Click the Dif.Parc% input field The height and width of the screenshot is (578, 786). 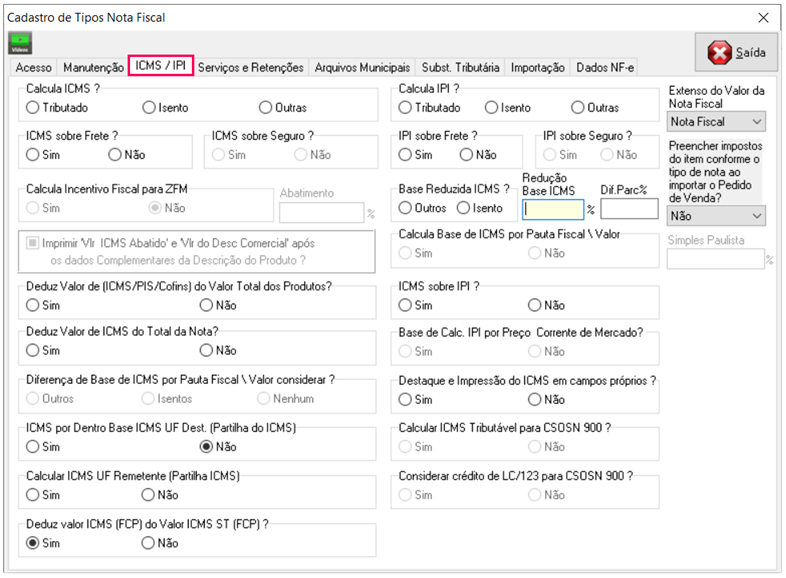628,209
